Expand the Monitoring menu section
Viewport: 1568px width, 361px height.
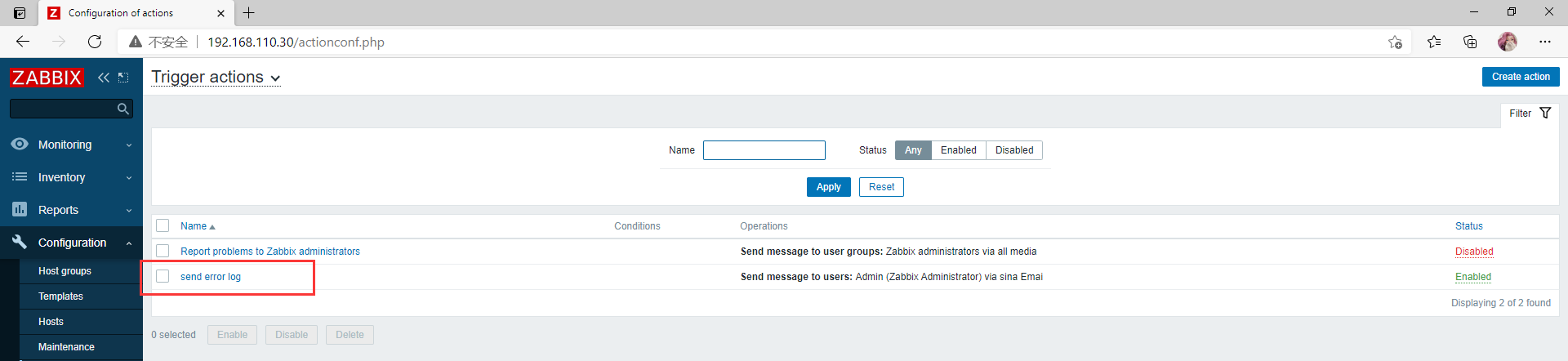[x=71, y=145]
